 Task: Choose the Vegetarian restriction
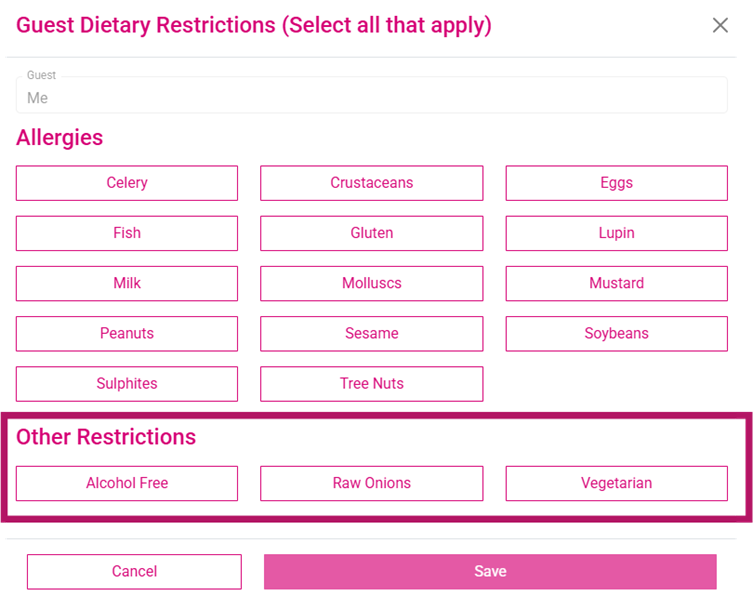(x=617, y=483)
